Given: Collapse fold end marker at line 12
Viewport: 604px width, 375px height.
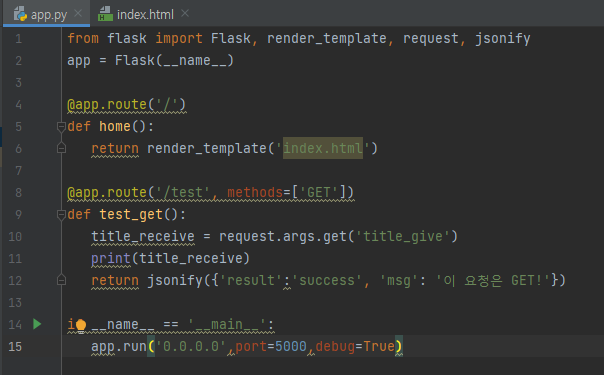Looking at the screenshot, I should (61, 280).
